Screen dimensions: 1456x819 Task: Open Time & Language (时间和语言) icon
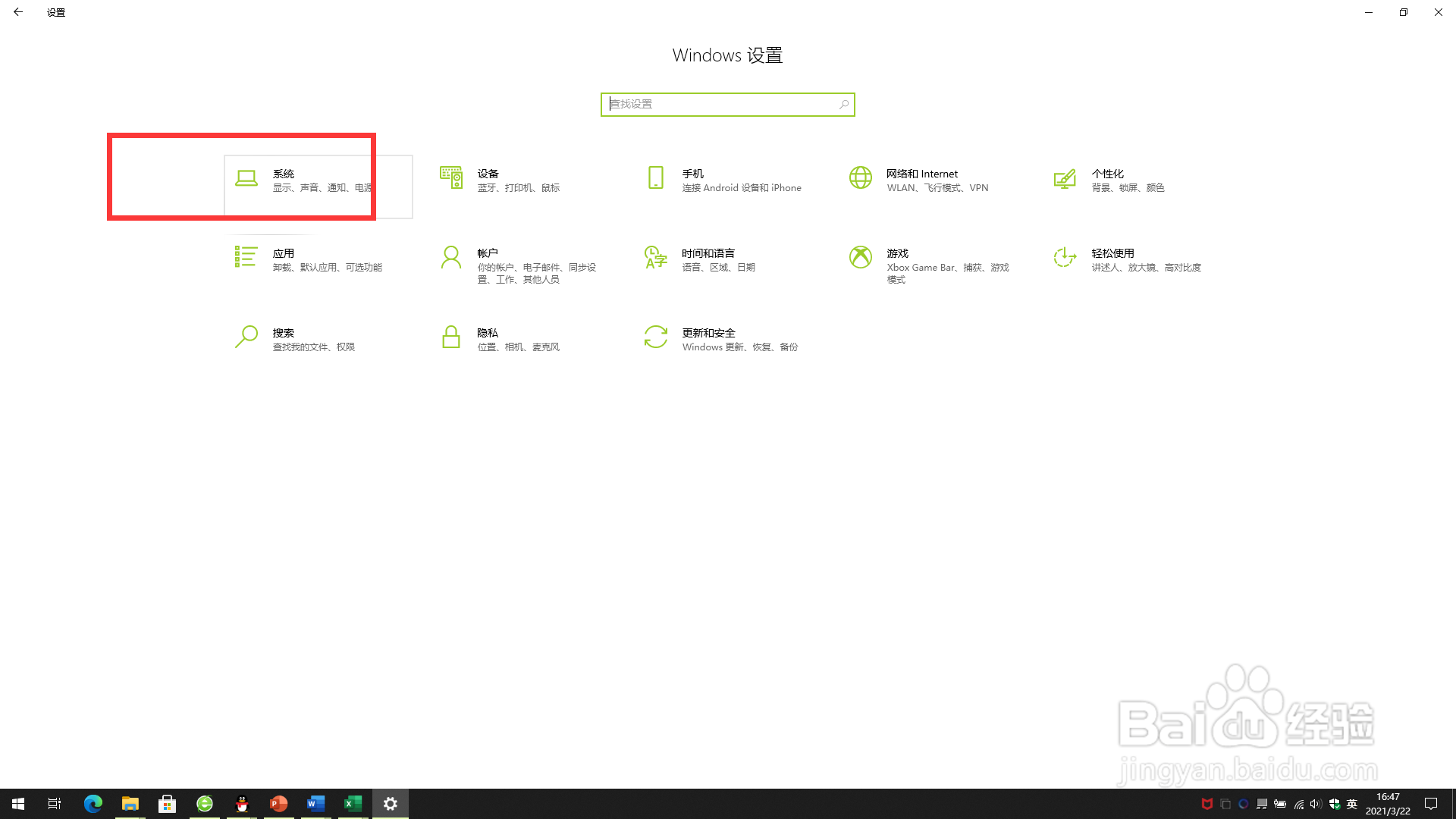point(656,258)
